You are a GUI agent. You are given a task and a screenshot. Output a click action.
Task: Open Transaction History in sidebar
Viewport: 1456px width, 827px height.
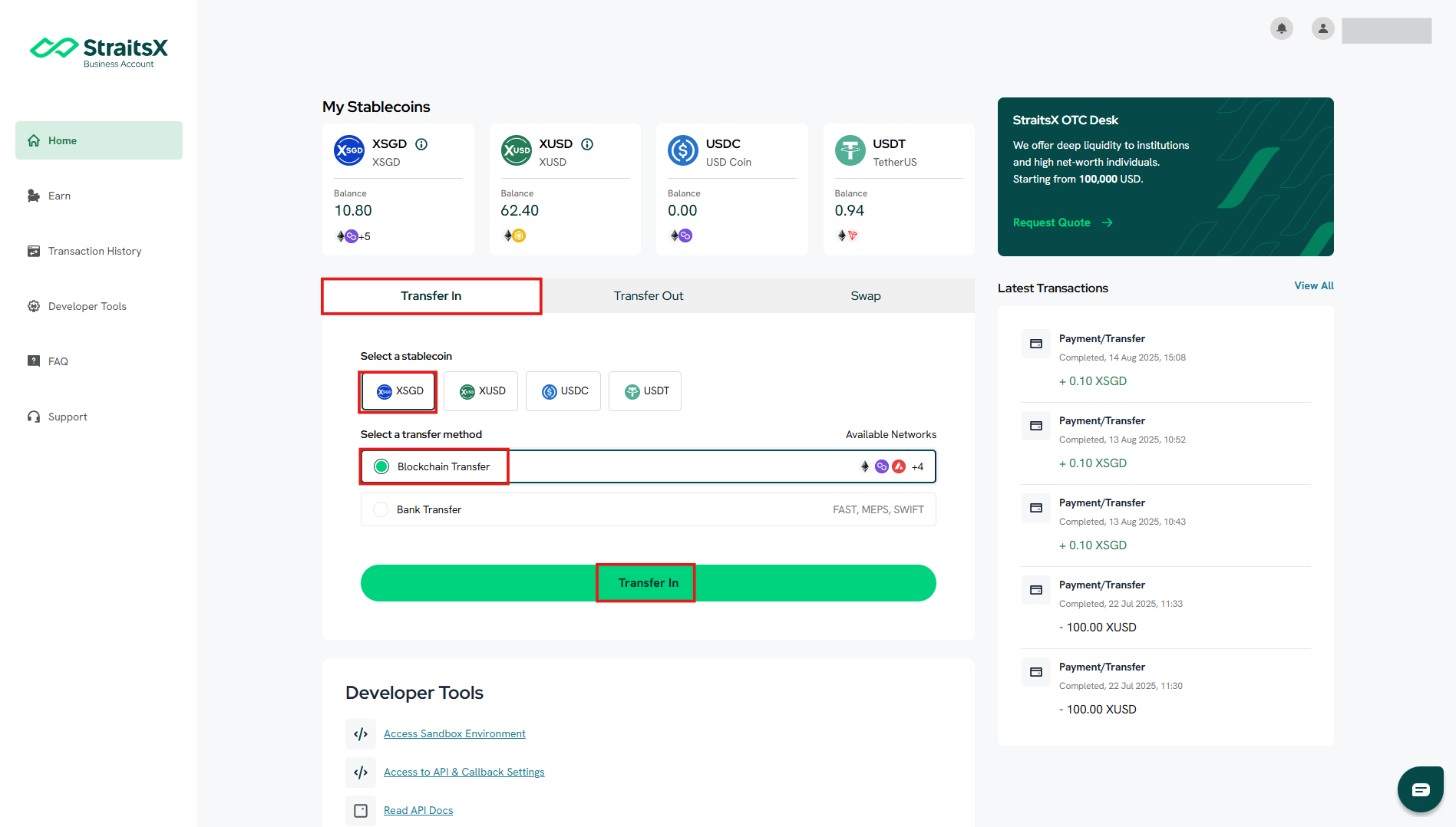click(99, 251)
